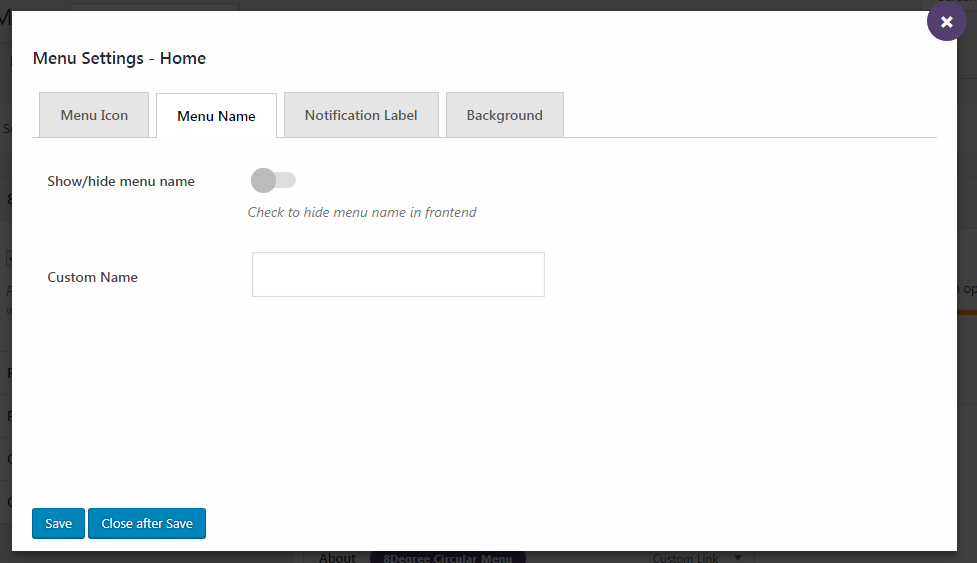Toggle the show/hide menu name switch

point(273,180)
